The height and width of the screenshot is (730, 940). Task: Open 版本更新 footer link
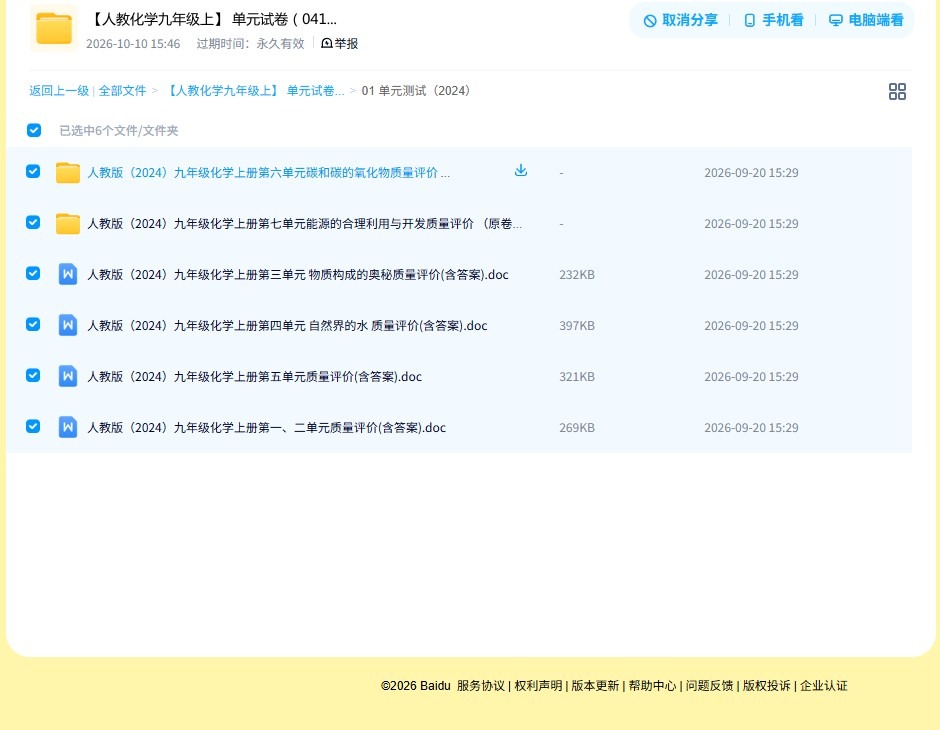(x=595, y=686)
